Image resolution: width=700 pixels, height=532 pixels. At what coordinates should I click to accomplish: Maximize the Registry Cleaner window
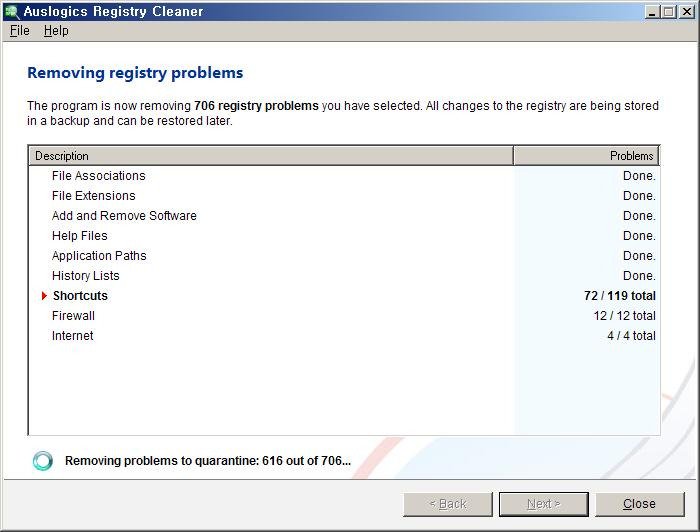coord(668,12)
